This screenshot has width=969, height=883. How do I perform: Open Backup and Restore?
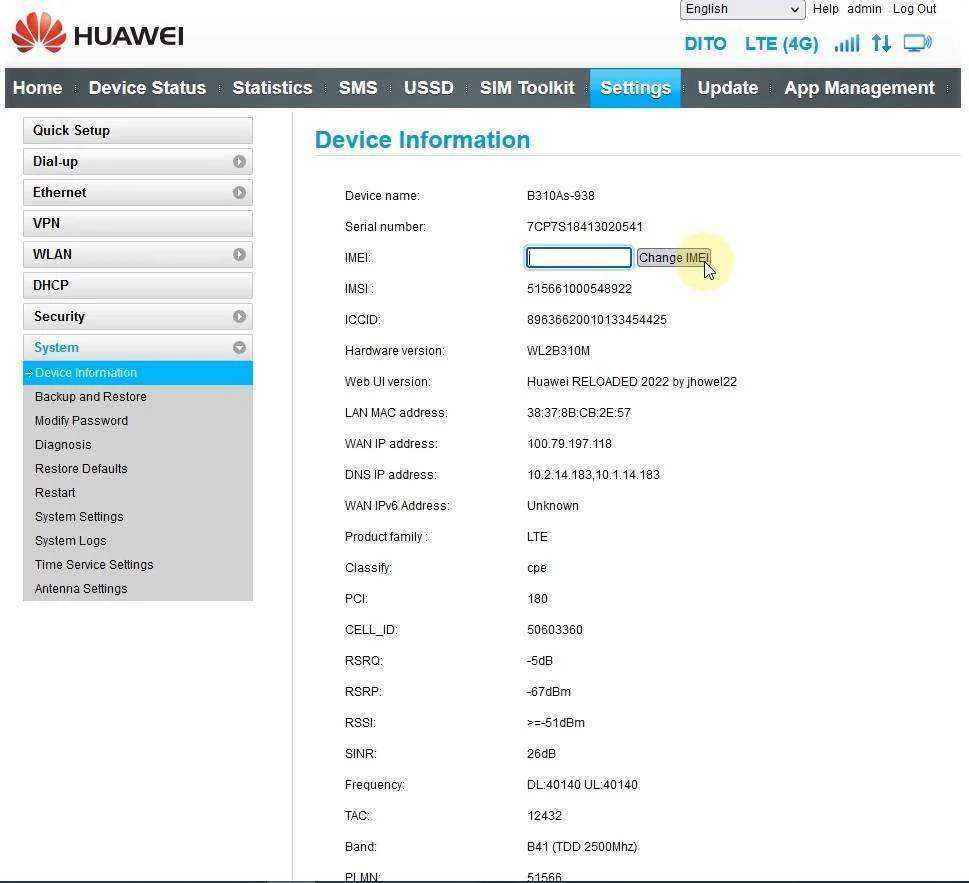[x=91, y=397]
